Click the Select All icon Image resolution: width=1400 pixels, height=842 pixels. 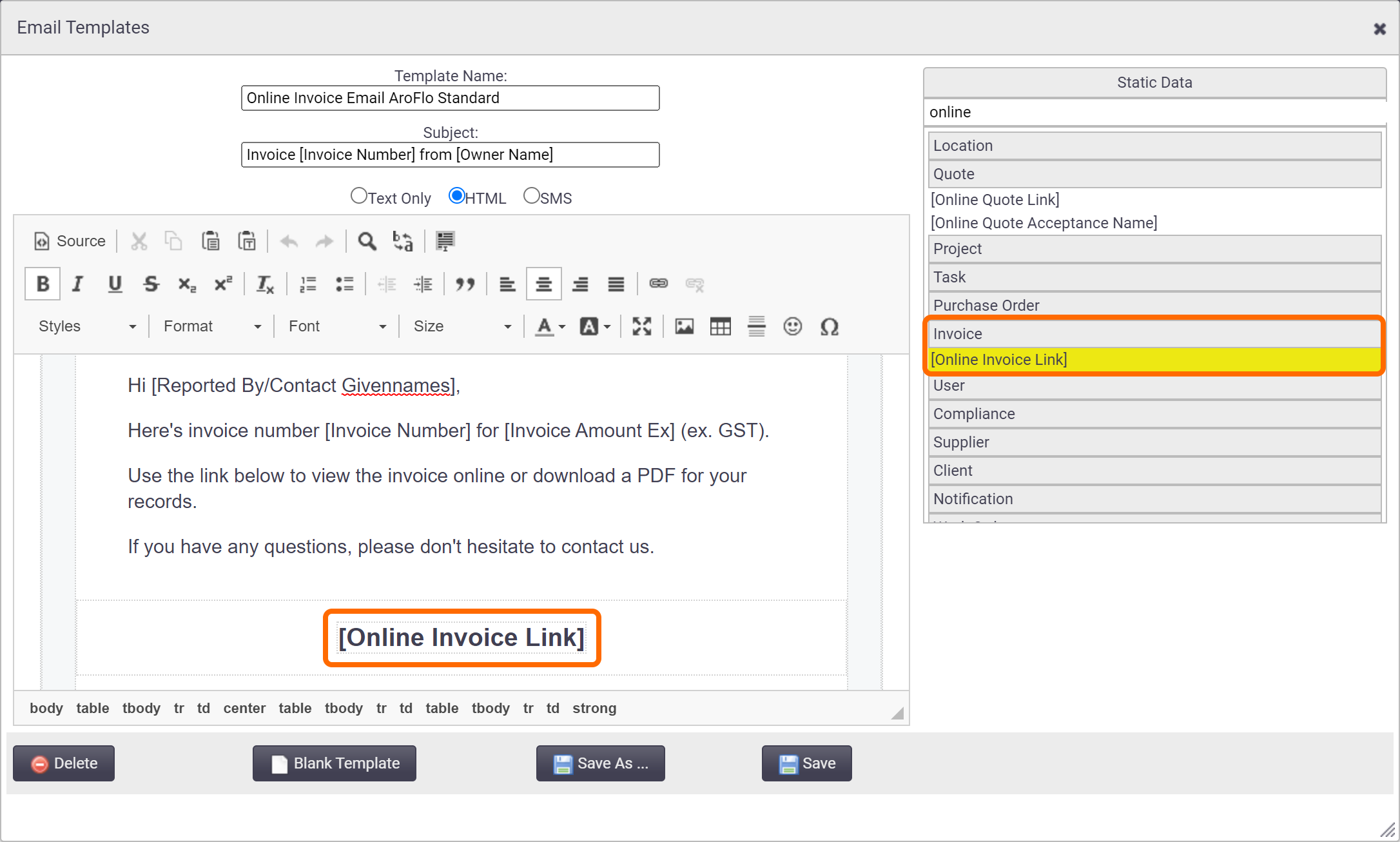(445, 241)
